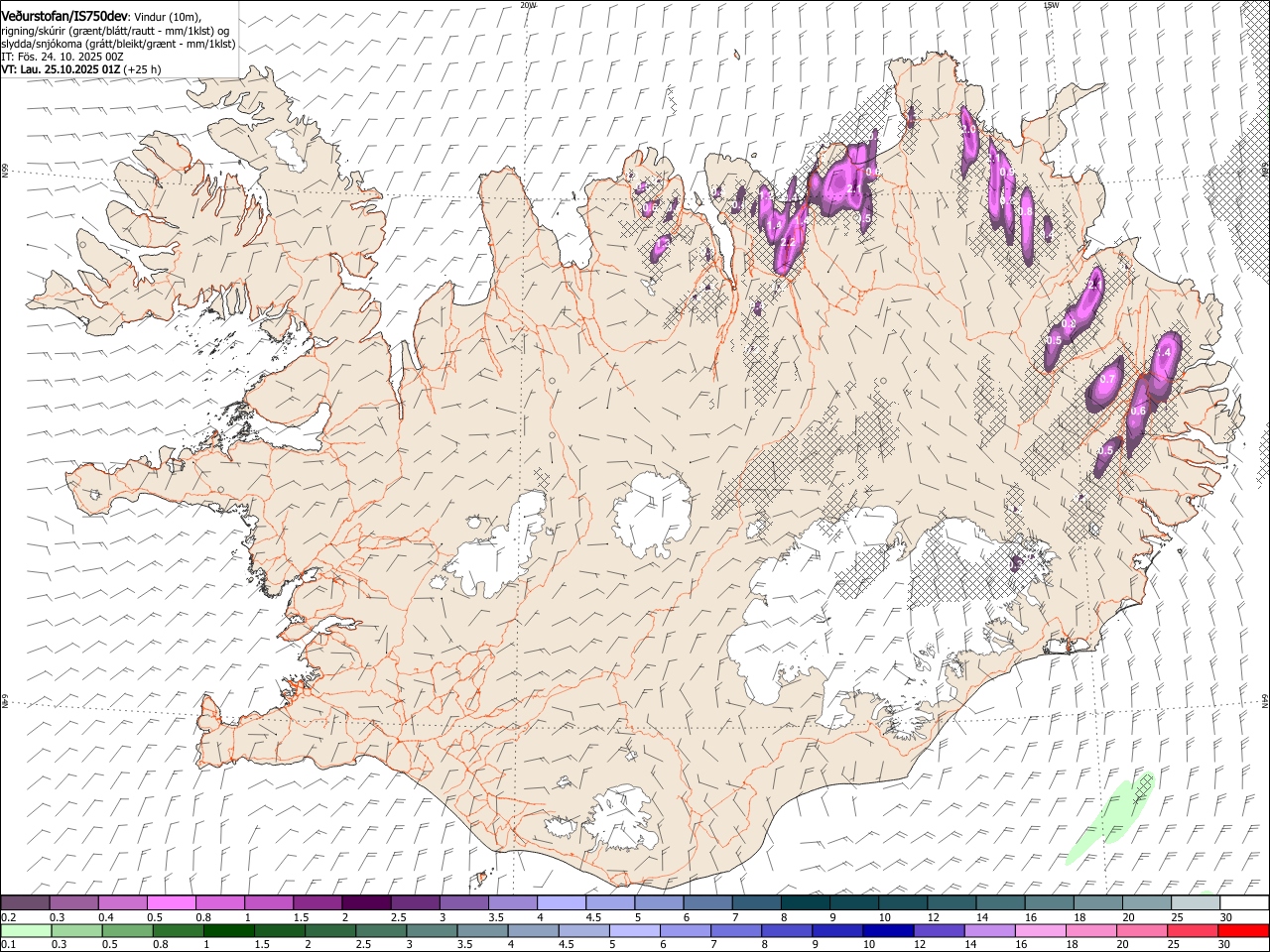Click the light green rain patch offshore southeast
1270x952 pixels.
pyautogui.click(x=1112, y=818)
